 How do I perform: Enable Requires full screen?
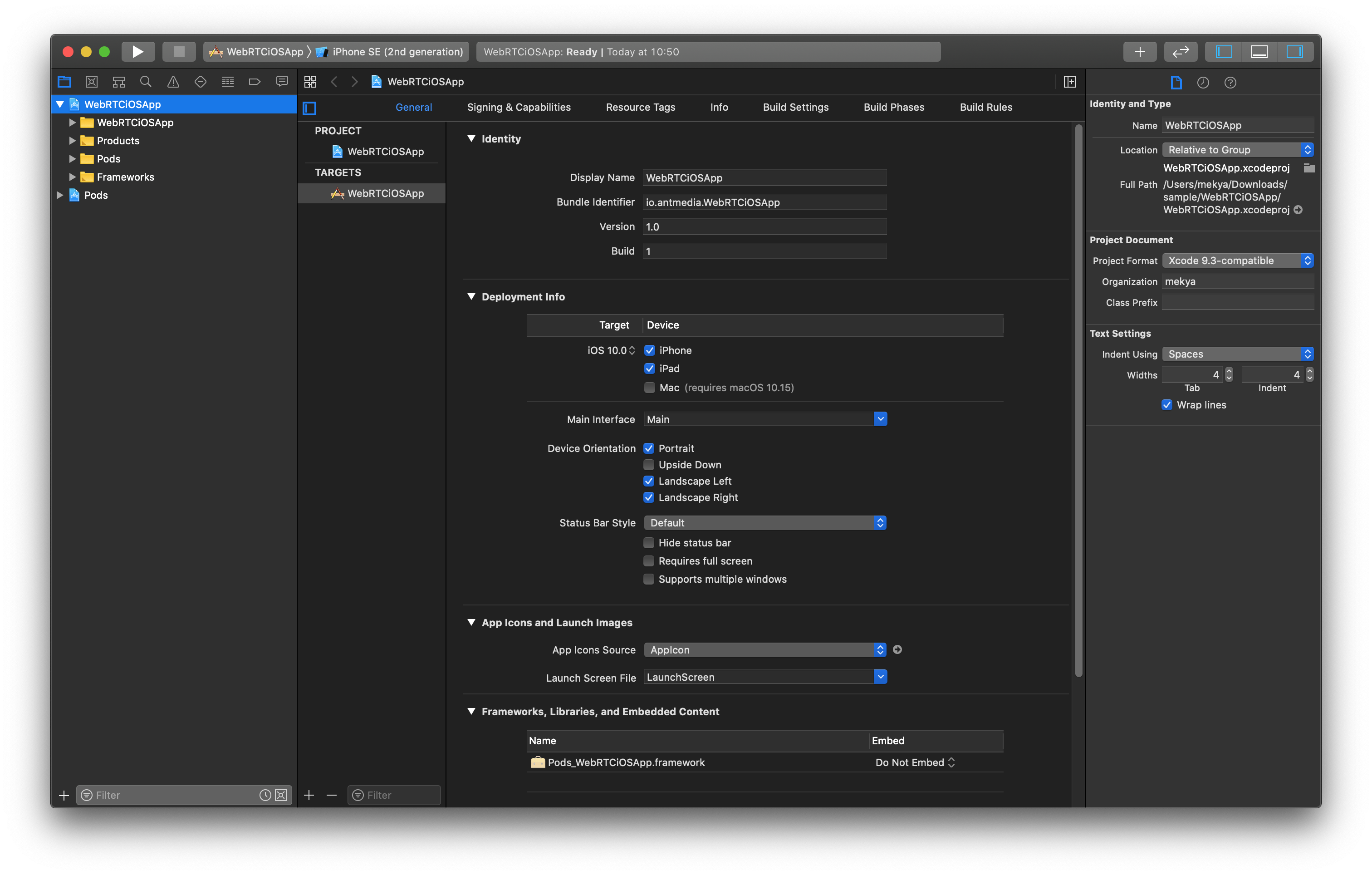click(648, 561)
